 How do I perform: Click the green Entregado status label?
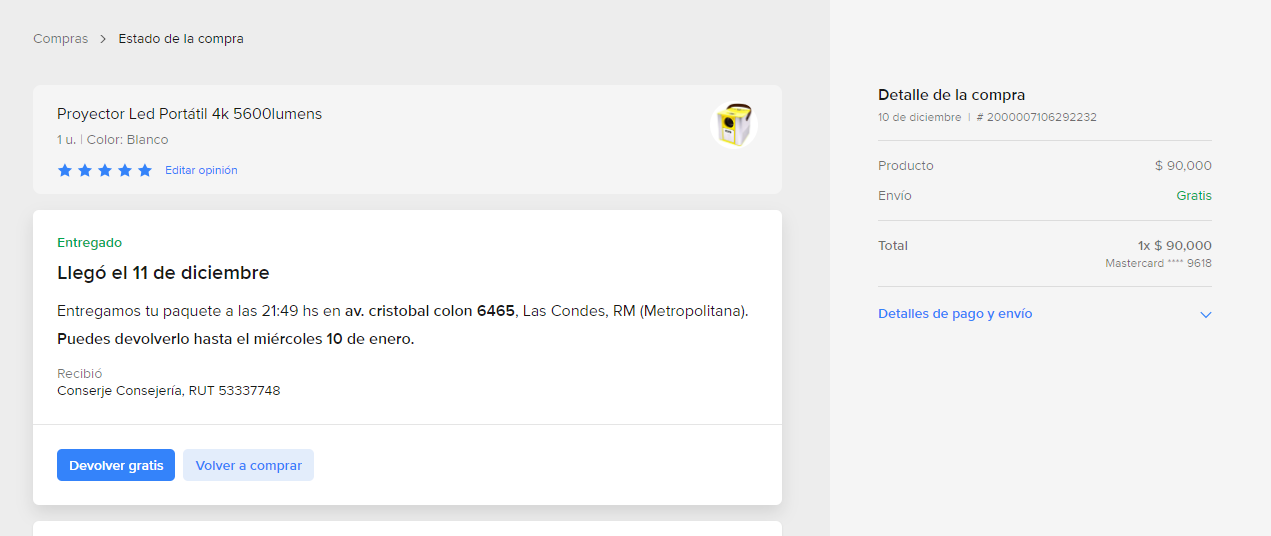[89, 242]
